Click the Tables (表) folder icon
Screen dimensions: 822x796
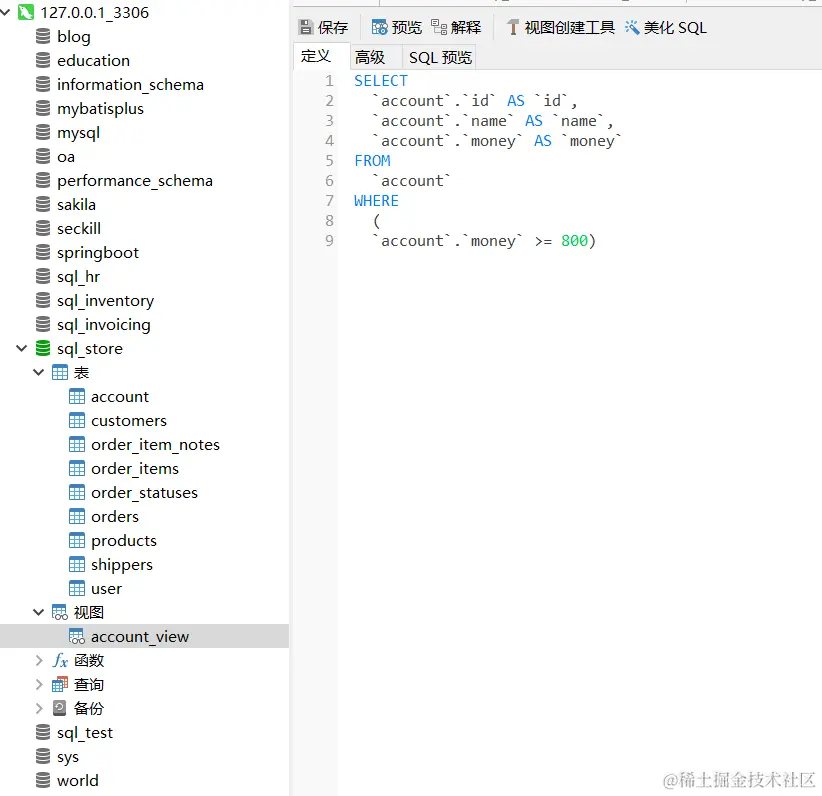[60, 372]
